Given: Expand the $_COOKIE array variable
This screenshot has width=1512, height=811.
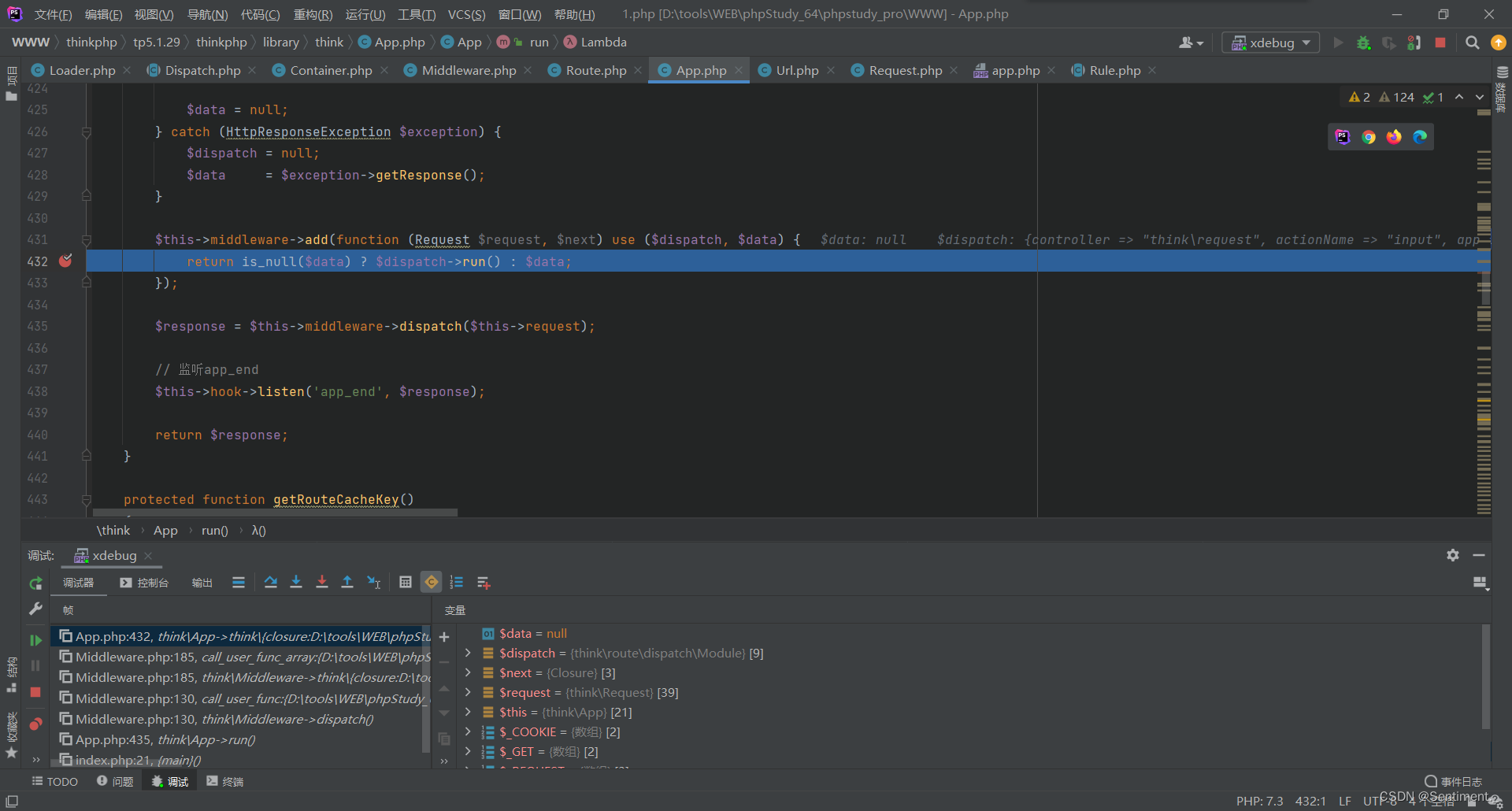Looking at the screenshot, I should point(469,731).
